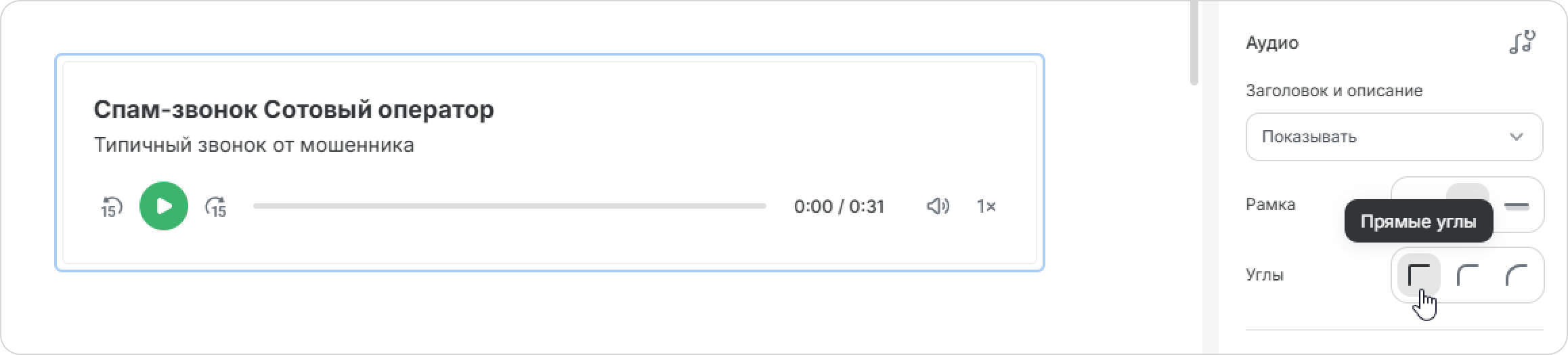Mute audio via the speaker icon

pos(938,206)
